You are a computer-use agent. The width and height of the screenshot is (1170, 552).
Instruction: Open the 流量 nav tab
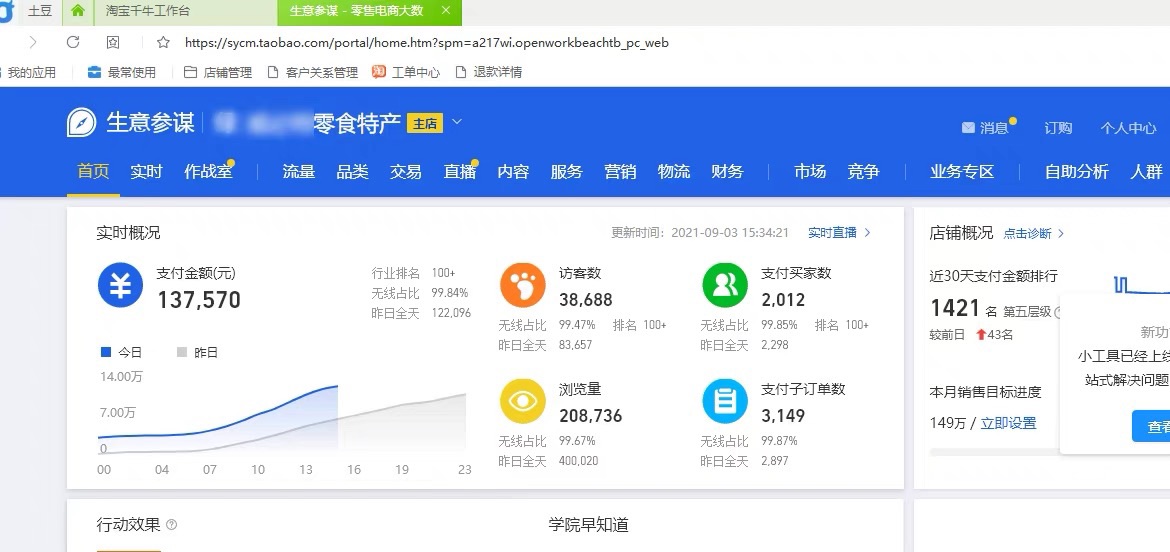[298, 172]
